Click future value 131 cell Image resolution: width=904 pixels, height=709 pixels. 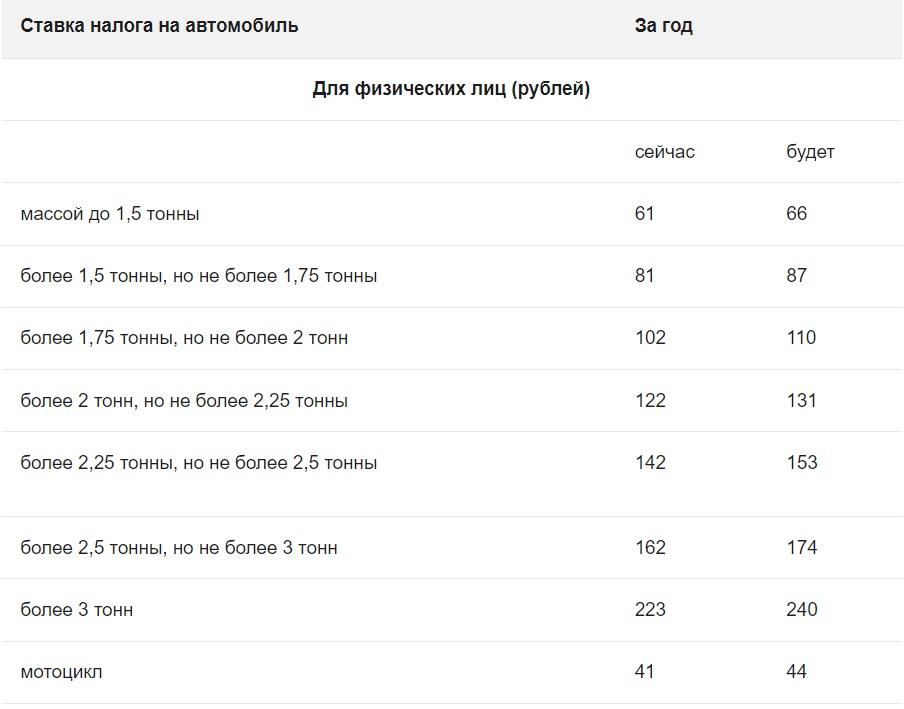[801, 401]
